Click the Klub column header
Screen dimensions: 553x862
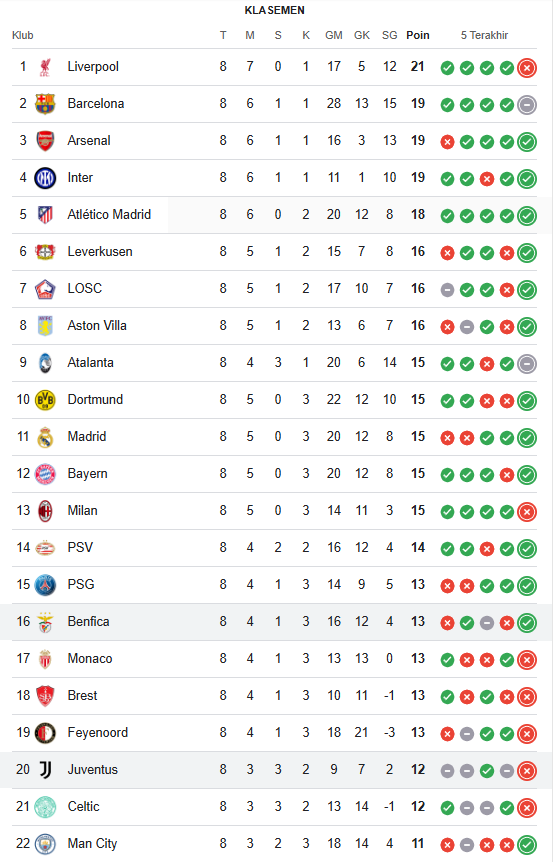click(23, 35)
